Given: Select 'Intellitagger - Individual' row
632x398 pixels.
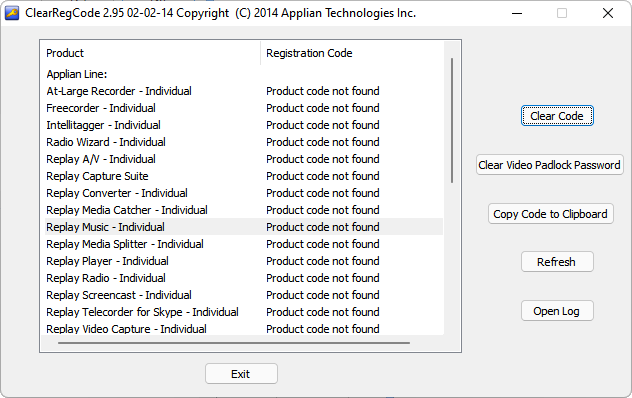Looking at the screenshot, I should tap(244, 125).
